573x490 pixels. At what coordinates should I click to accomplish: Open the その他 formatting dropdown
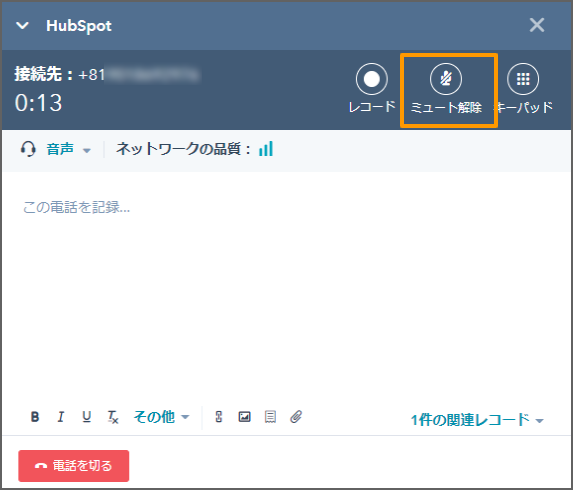(x=161, y=417)
